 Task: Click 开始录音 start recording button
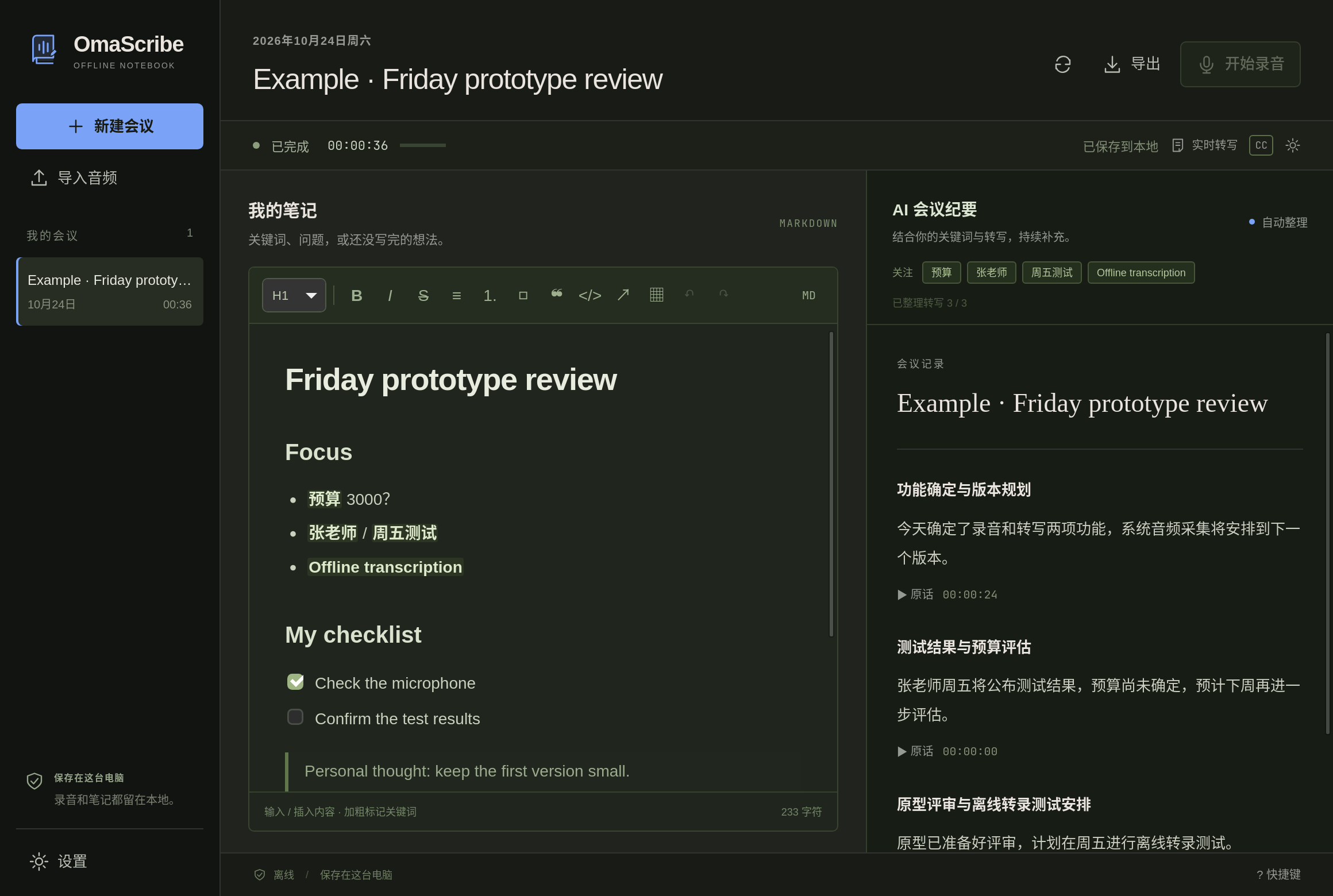(1240, 64)
